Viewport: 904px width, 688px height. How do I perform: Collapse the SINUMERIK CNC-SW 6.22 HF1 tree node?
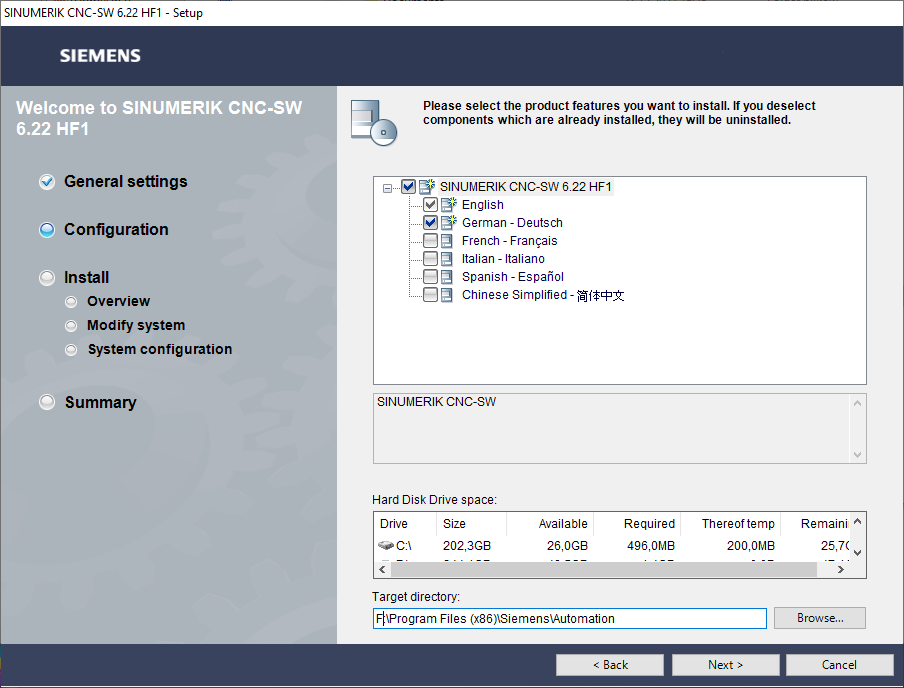[x=388, y=187]
